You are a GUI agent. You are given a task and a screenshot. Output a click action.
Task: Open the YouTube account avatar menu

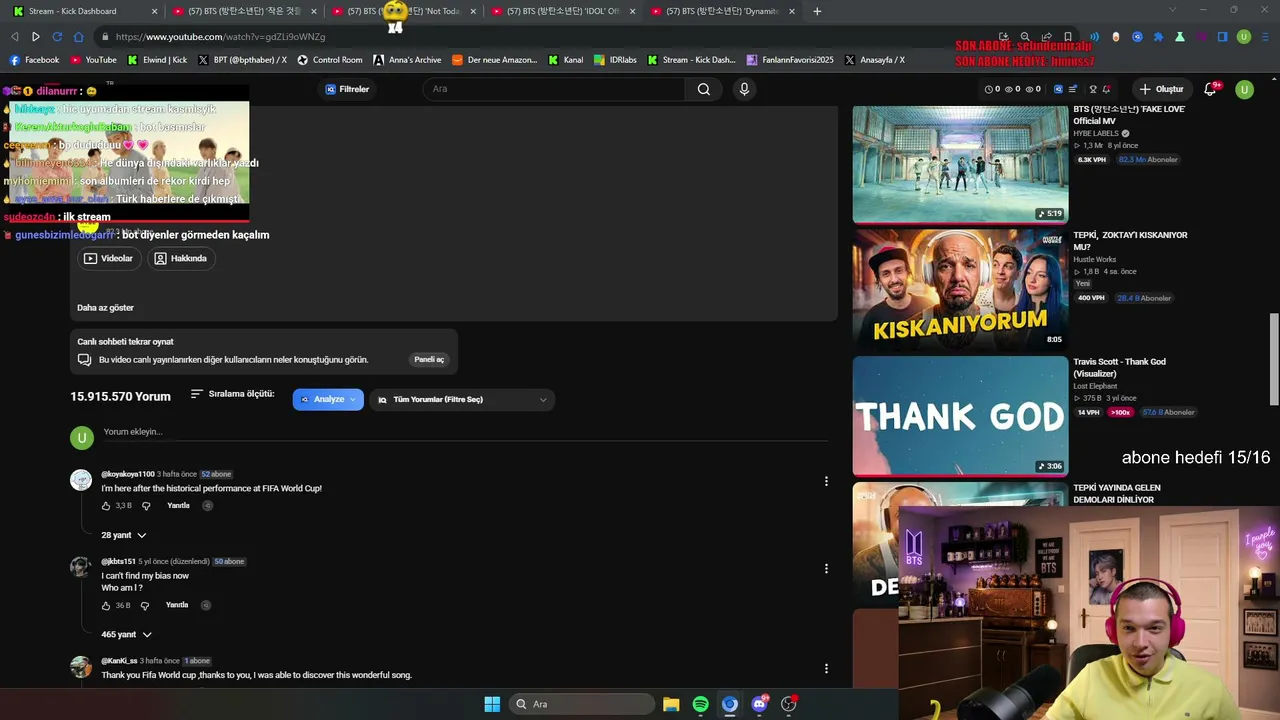pos(1244,89)
